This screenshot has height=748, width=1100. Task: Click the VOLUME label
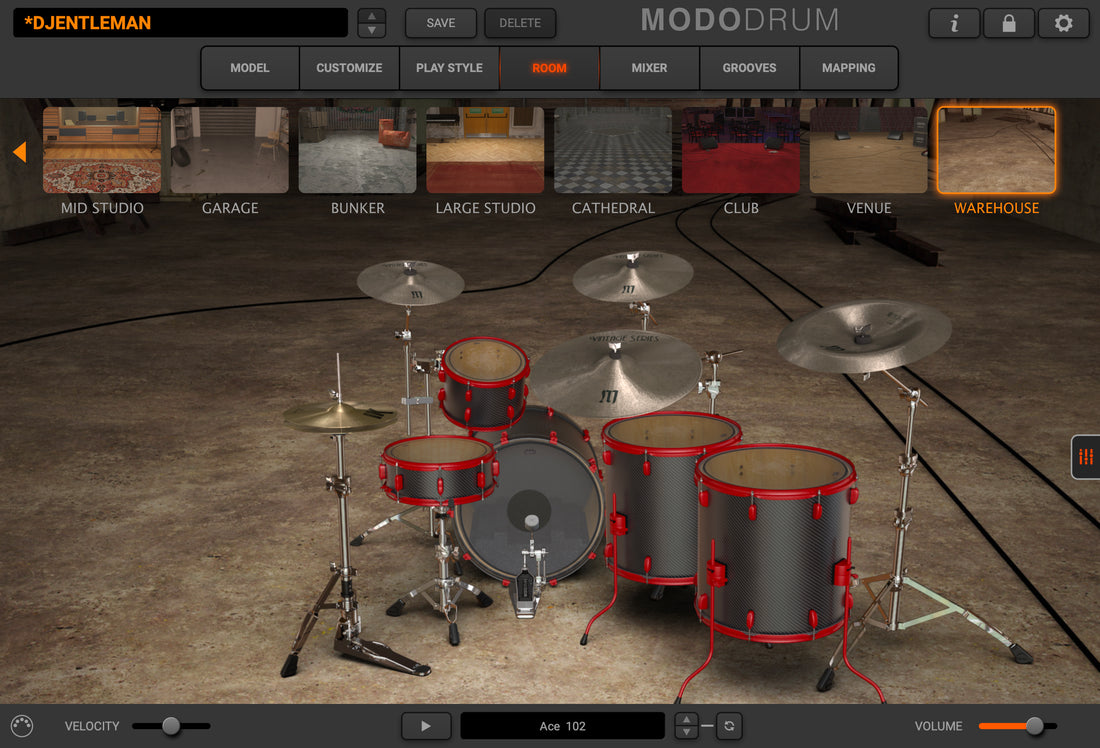[938, 726]
